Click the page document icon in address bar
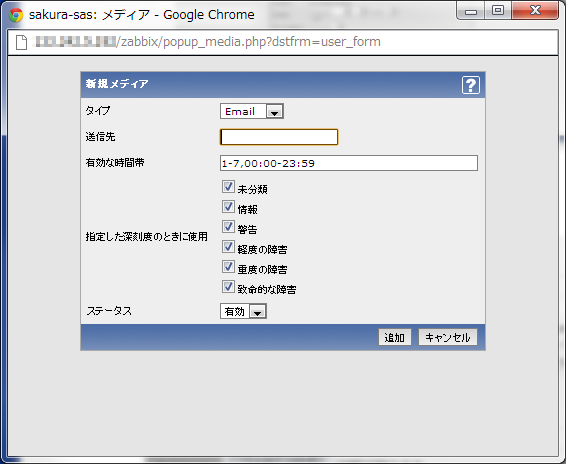566x464 pixels. pyautogui.click(x=22, y=42)
